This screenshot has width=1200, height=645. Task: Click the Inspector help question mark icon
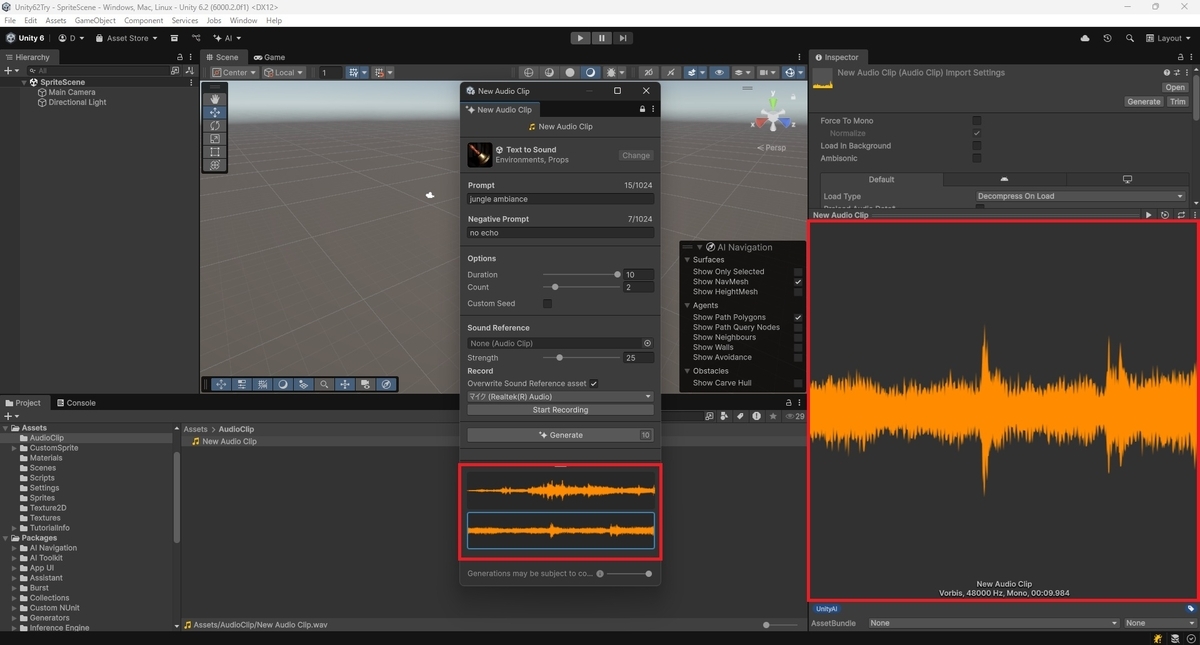(x=1166, y=73)
